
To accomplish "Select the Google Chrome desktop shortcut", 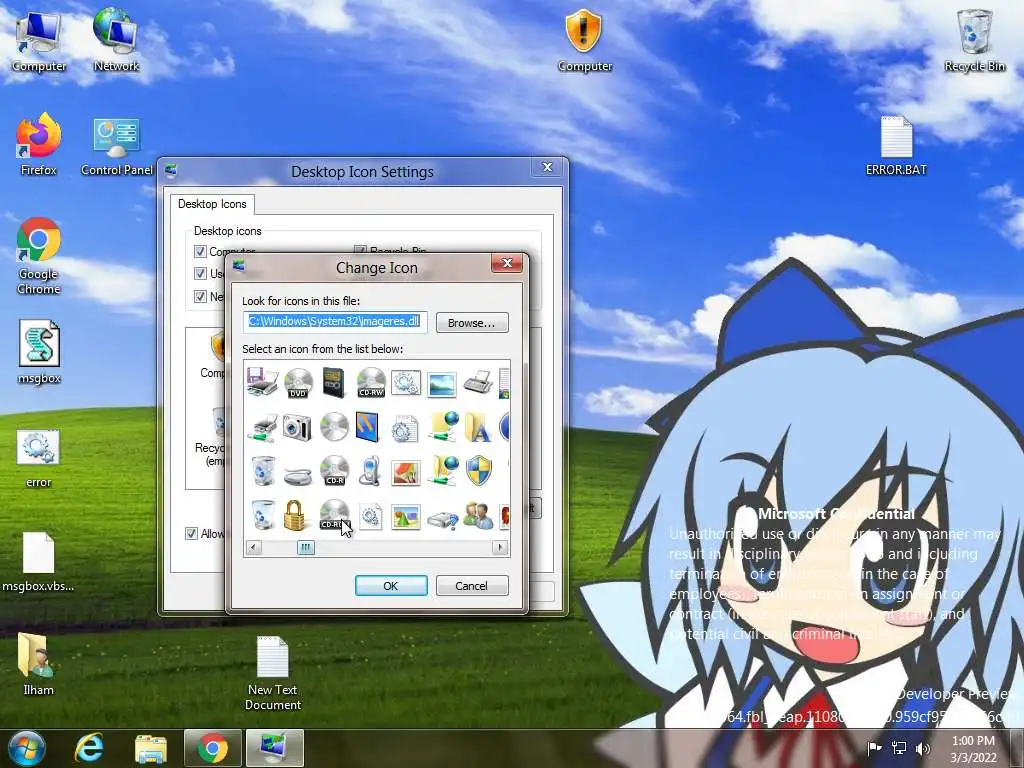I will [39, 256].
